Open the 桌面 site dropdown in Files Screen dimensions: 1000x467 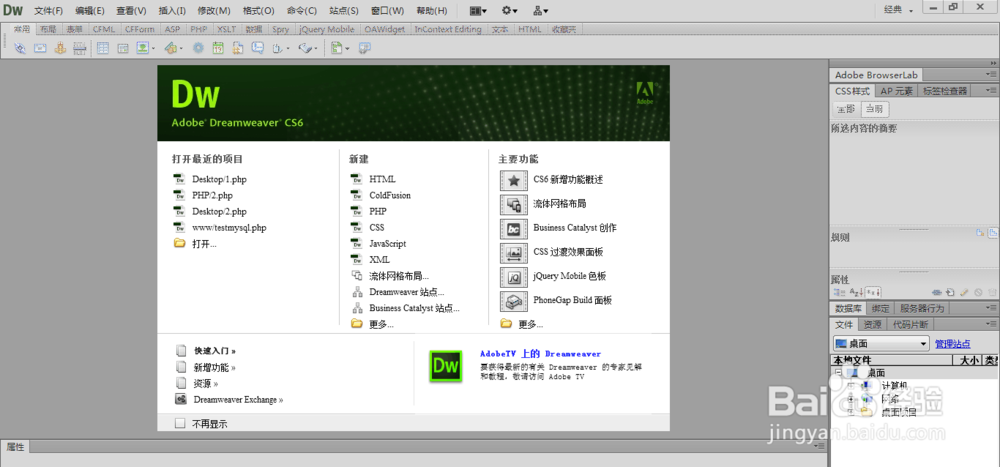pos(881,344)
